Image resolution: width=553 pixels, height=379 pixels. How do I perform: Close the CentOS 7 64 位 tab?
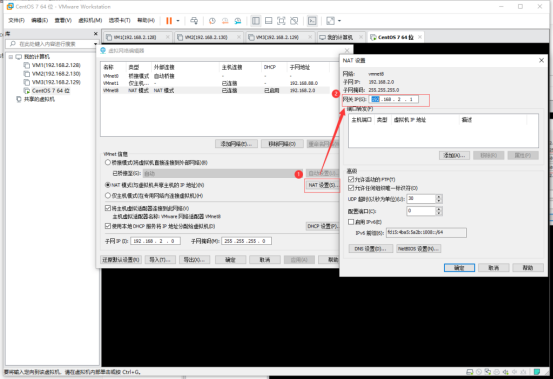[420, 37]
